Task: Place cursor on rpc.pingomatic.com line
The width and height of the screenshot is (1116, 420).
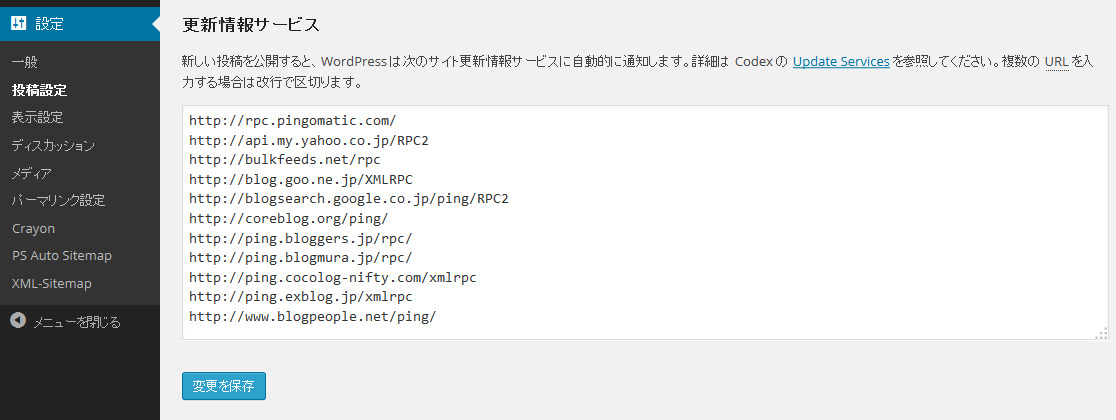Action: click(x=293, y=121)
